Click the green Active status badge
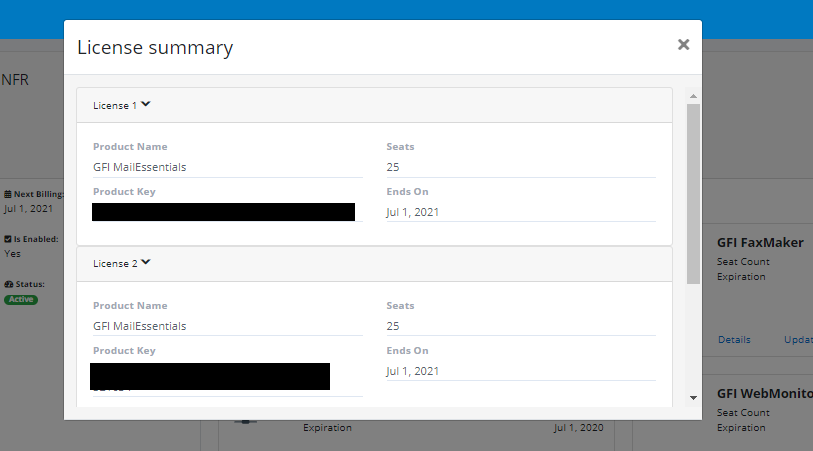 [21, 299]
